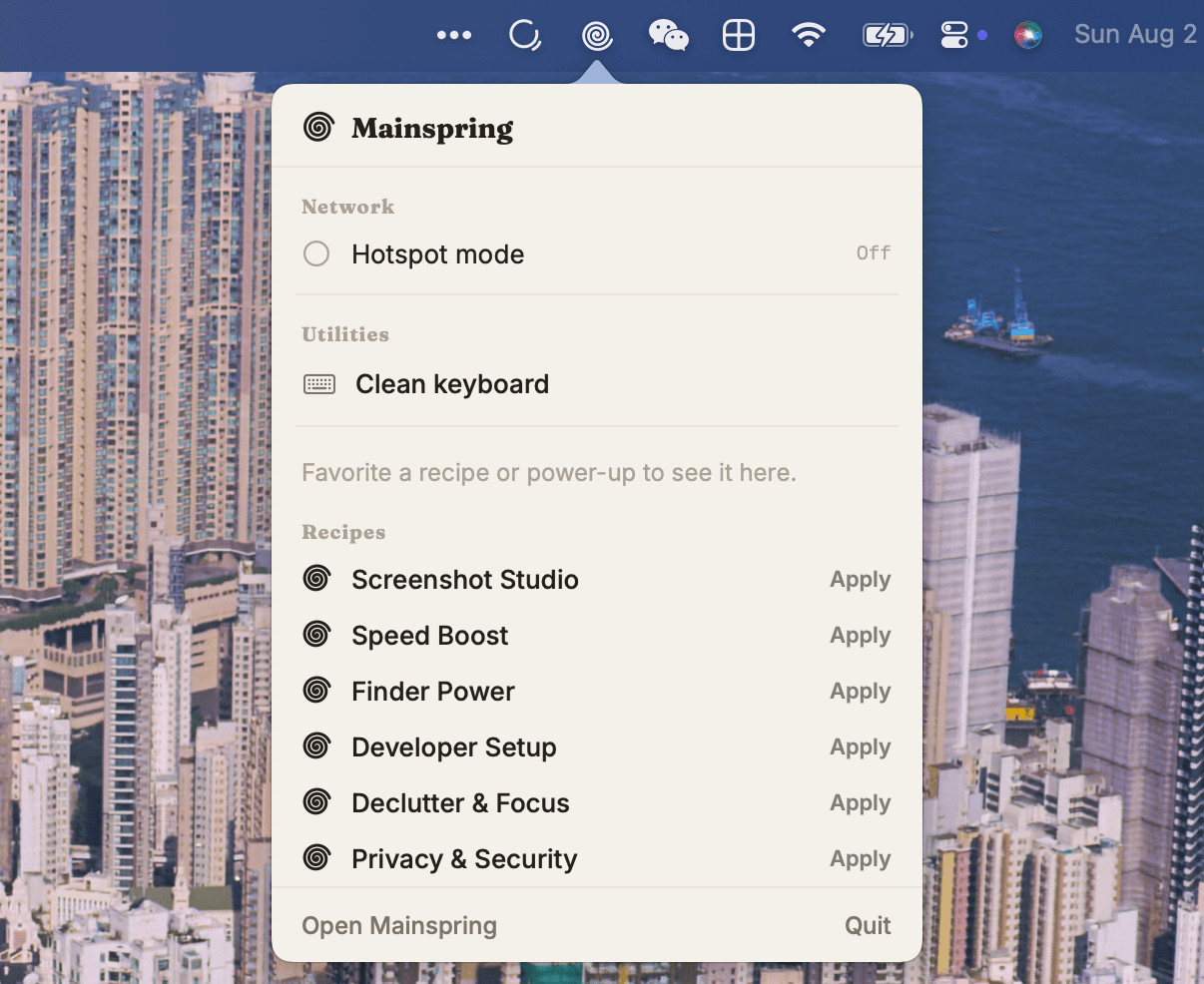Click the Network section heading

point(348,207)
